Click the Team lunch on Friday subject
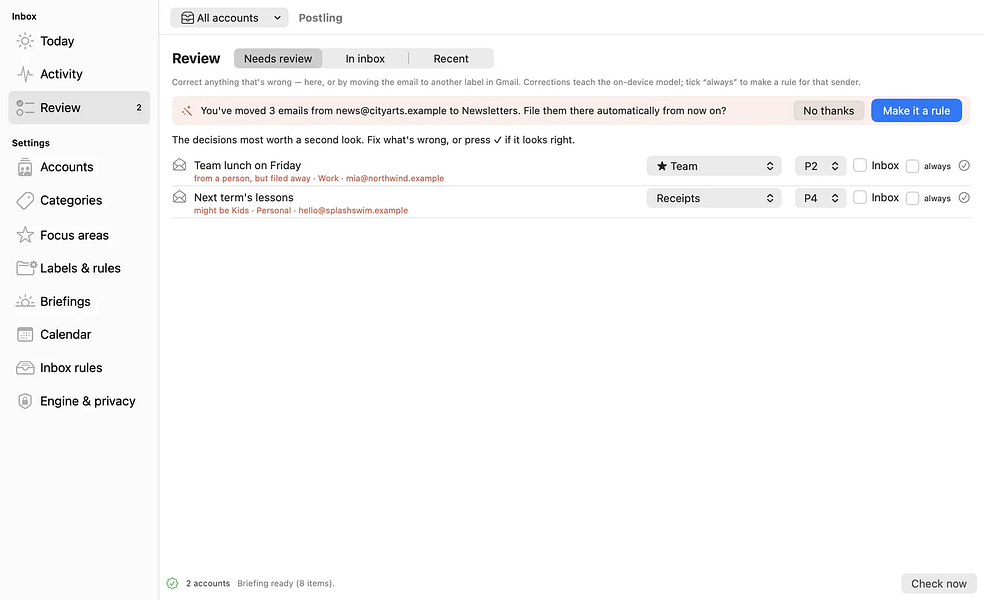The height and width of the screenshot is (600, 984). 247,165
